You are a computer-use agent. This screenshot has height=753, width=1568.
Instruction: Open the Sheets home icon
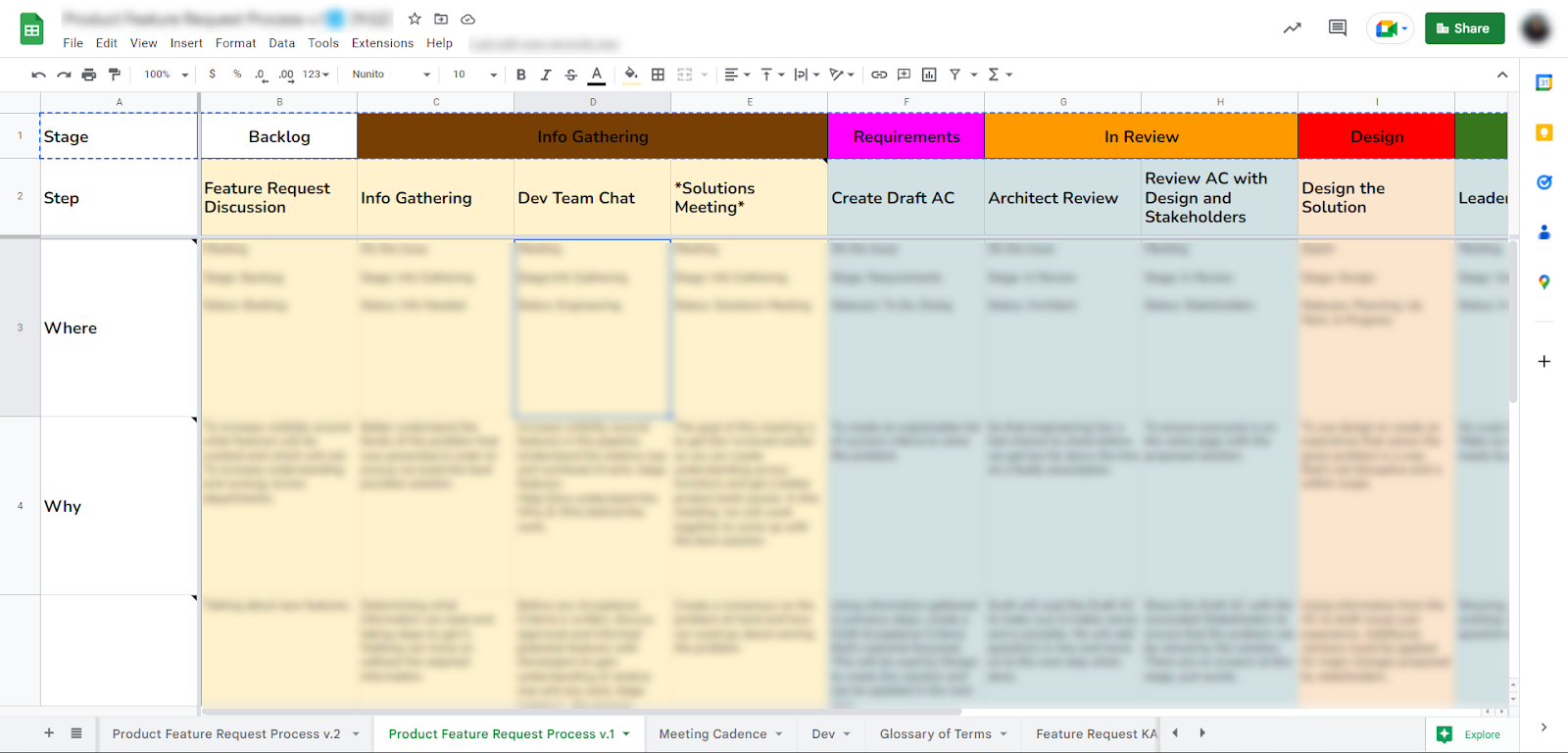[32, 29]
